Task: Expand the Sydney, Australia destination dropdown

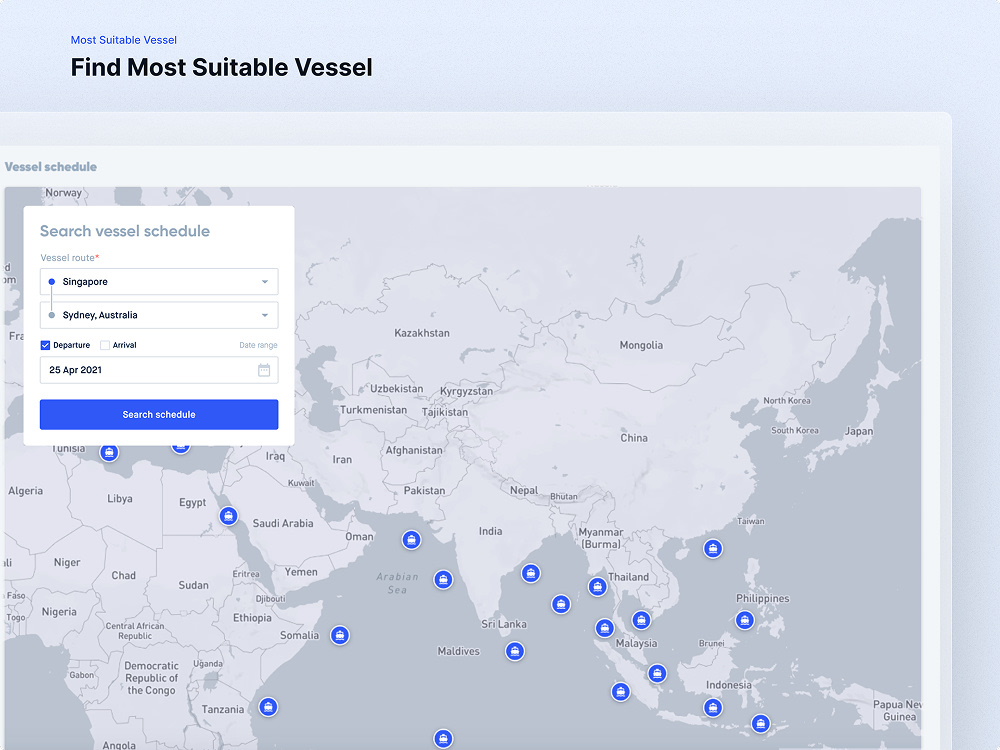Action: 159,315
